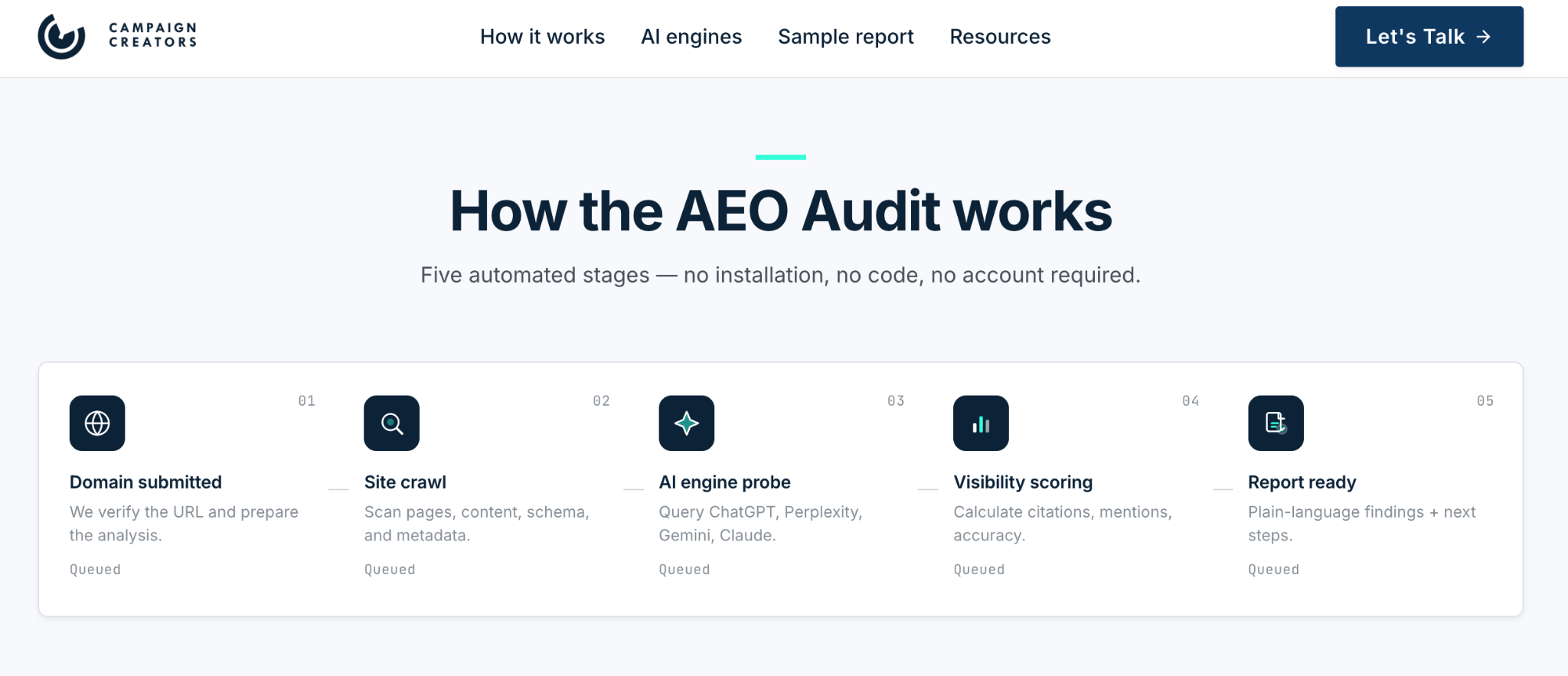Click the arrow inside Let's Talk button
This screenshot has width=1568, height=676.
click(x=1484, y=37)
